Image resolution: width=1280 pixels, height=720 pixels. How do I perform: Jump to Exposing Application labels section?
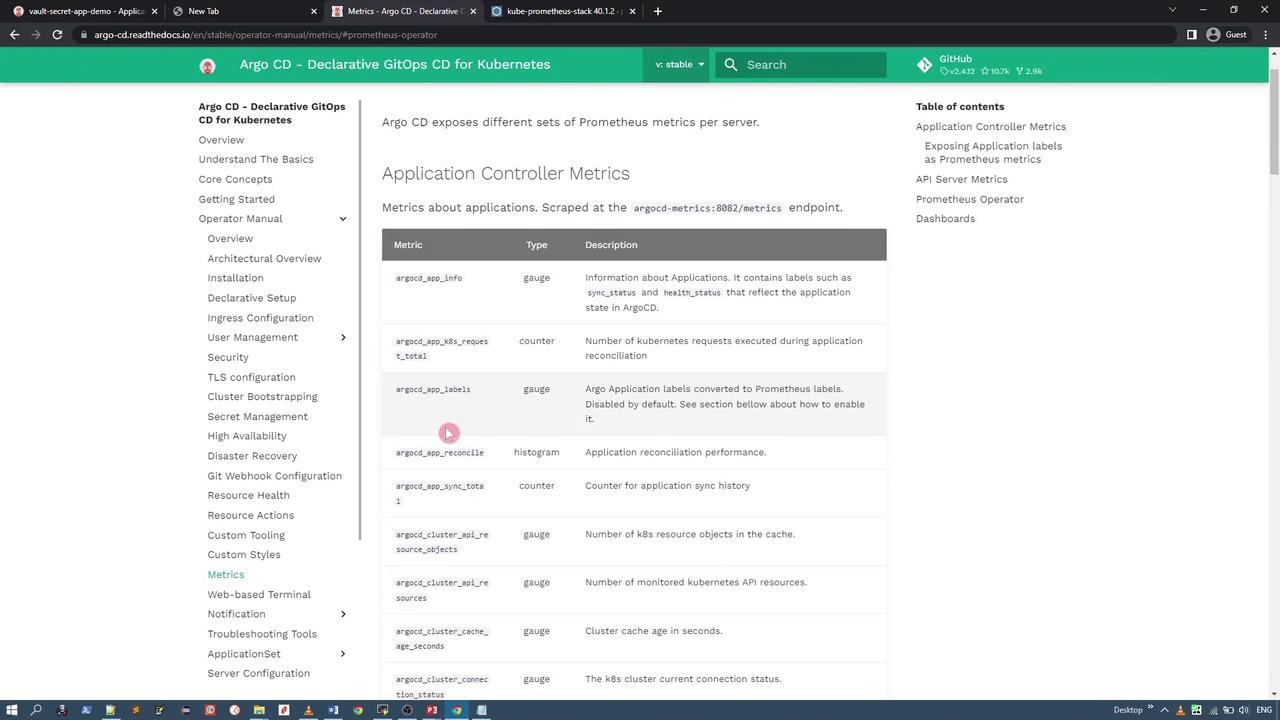(993, 153)
